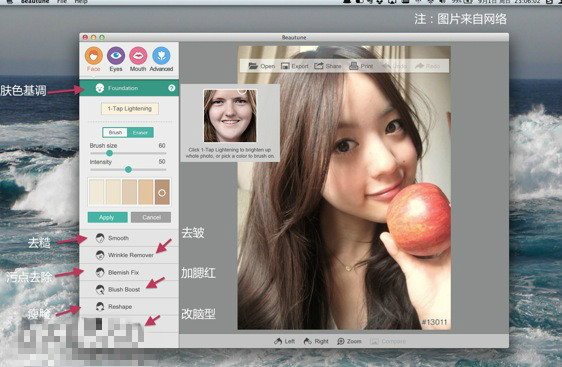Click the Reshape face icon
562x367 pixels.
point(100,306)
